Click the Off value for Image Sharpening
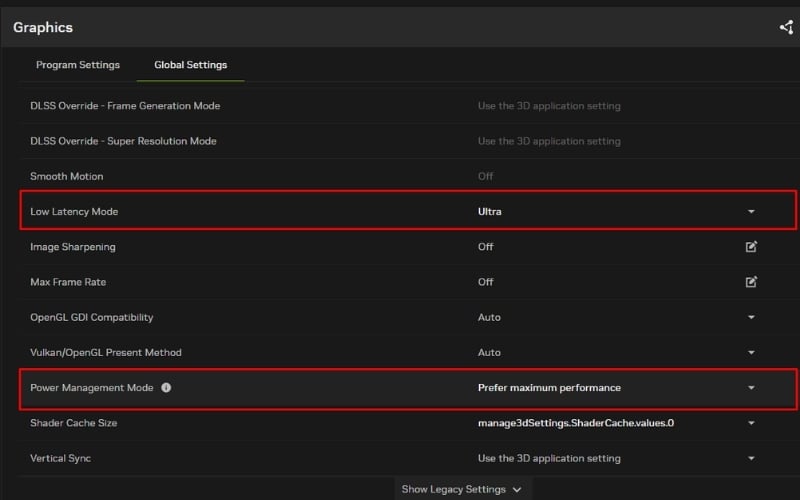Image resolution: width=800 pixels, height=500 pixels. coord(485,247)
